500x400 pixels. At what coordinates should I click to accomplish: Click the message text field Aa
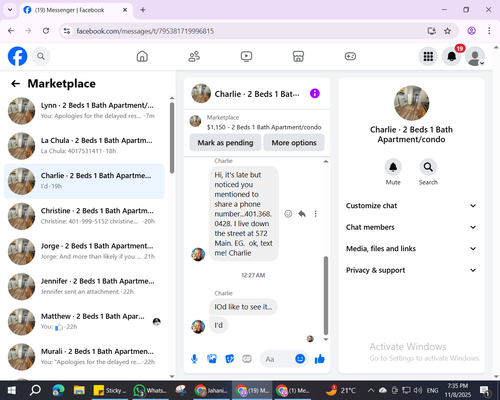tap(278, 359)
